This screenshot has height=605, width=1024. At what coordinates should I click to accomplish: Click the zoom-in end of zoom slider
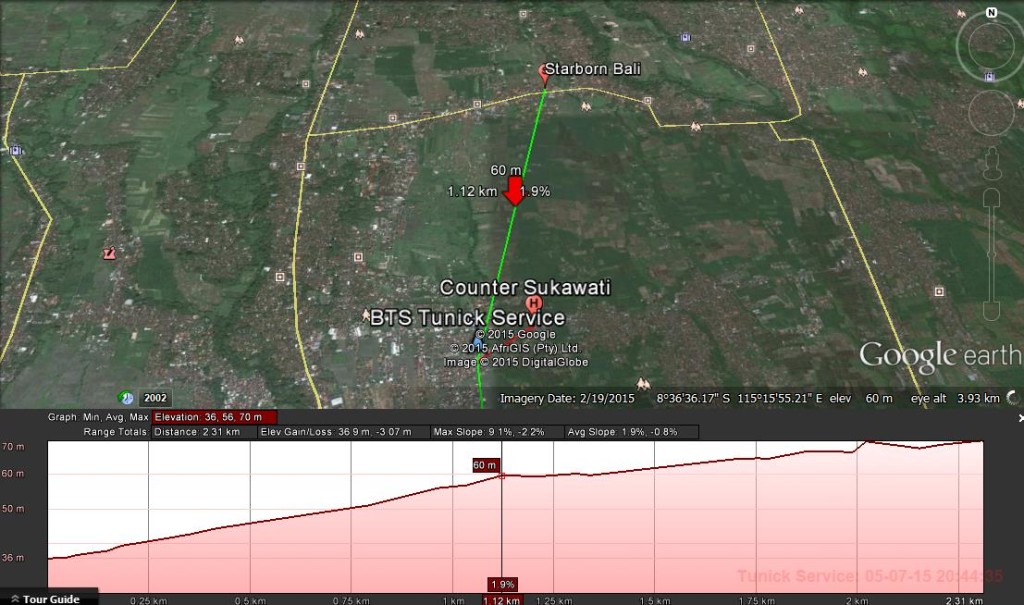[992, 196]
